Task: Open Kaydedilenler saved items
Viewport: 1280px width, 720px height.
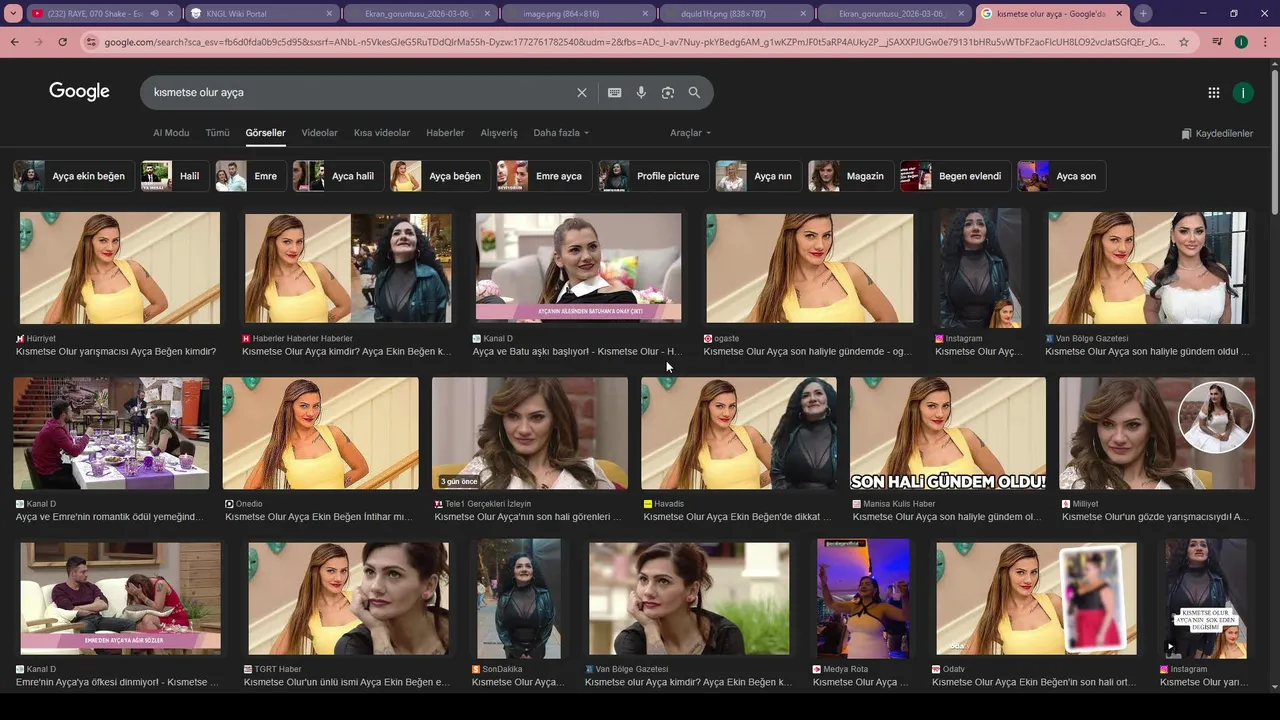Action: pos(1217,133)
